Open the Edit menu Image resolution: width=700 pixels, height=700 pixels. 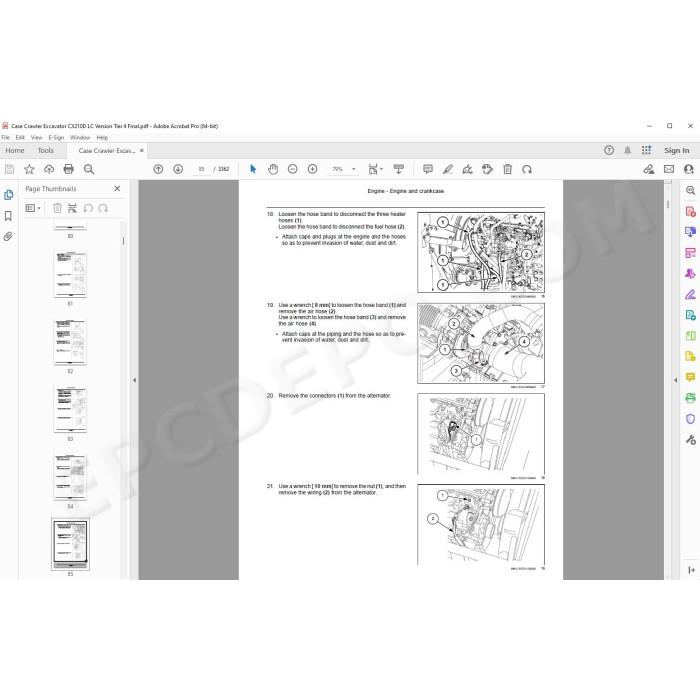click(x=20, y=138)
